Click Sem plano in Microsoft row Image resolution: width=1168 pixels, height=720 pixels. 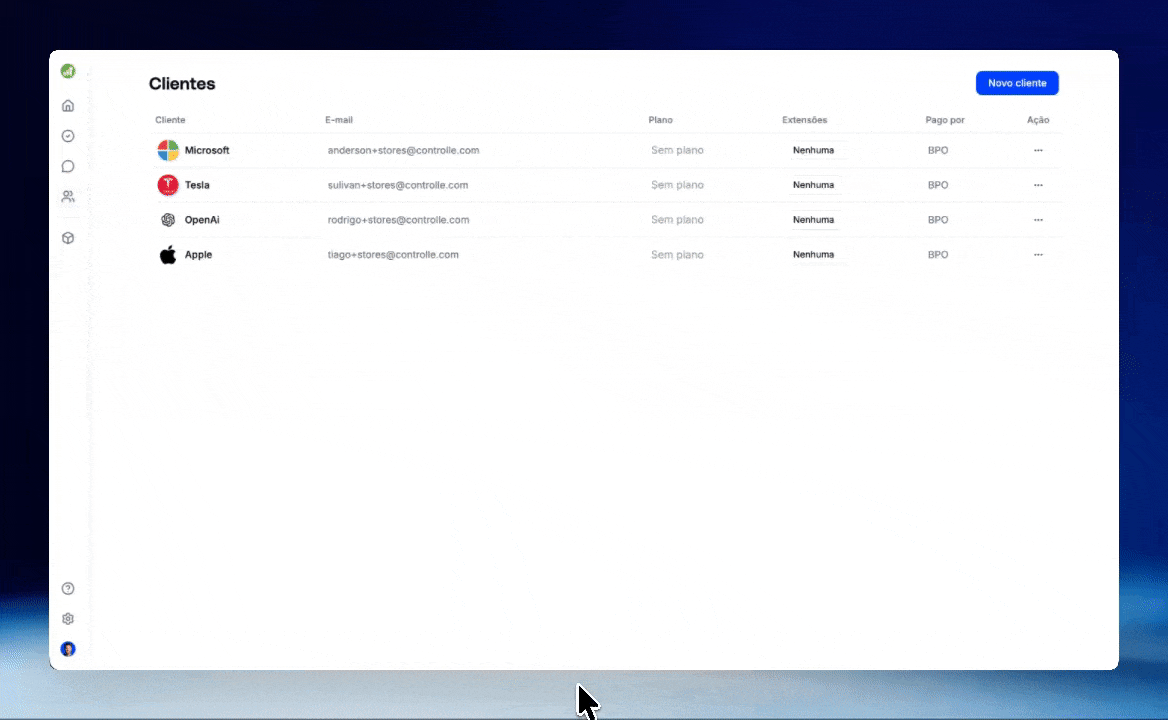(x=677, y=150)
